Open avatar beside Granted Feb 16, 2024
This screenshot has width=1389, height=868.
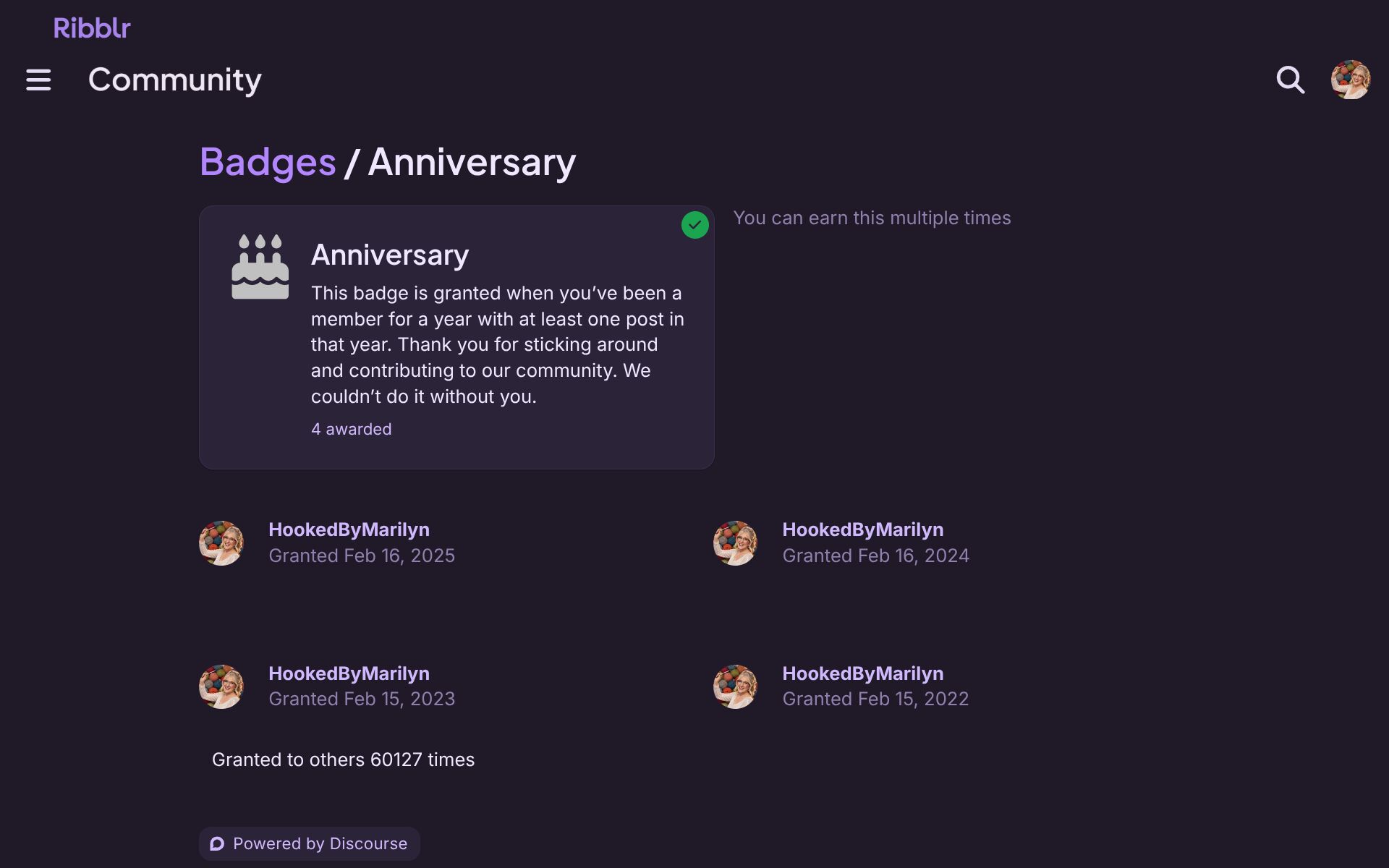tap(735, 542)
